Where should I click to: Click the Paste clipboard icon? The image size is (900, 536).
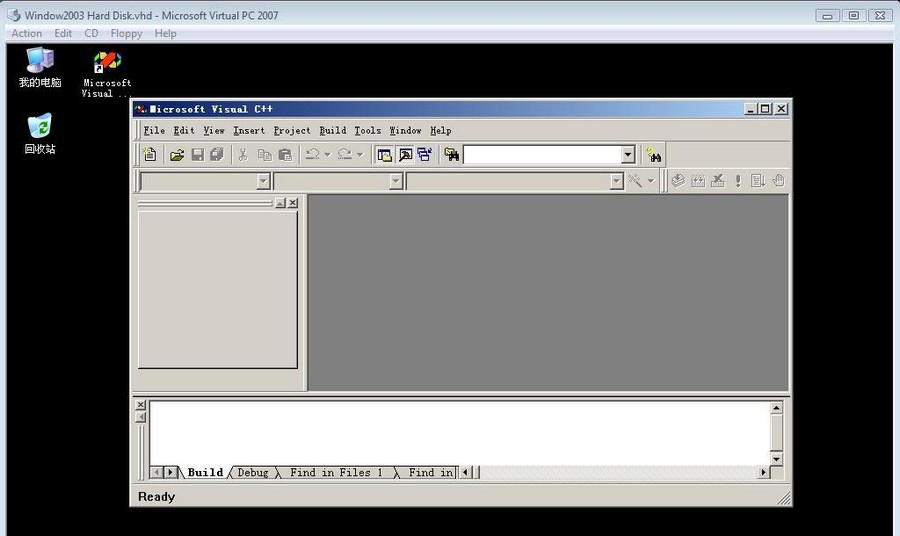[285, 154]
